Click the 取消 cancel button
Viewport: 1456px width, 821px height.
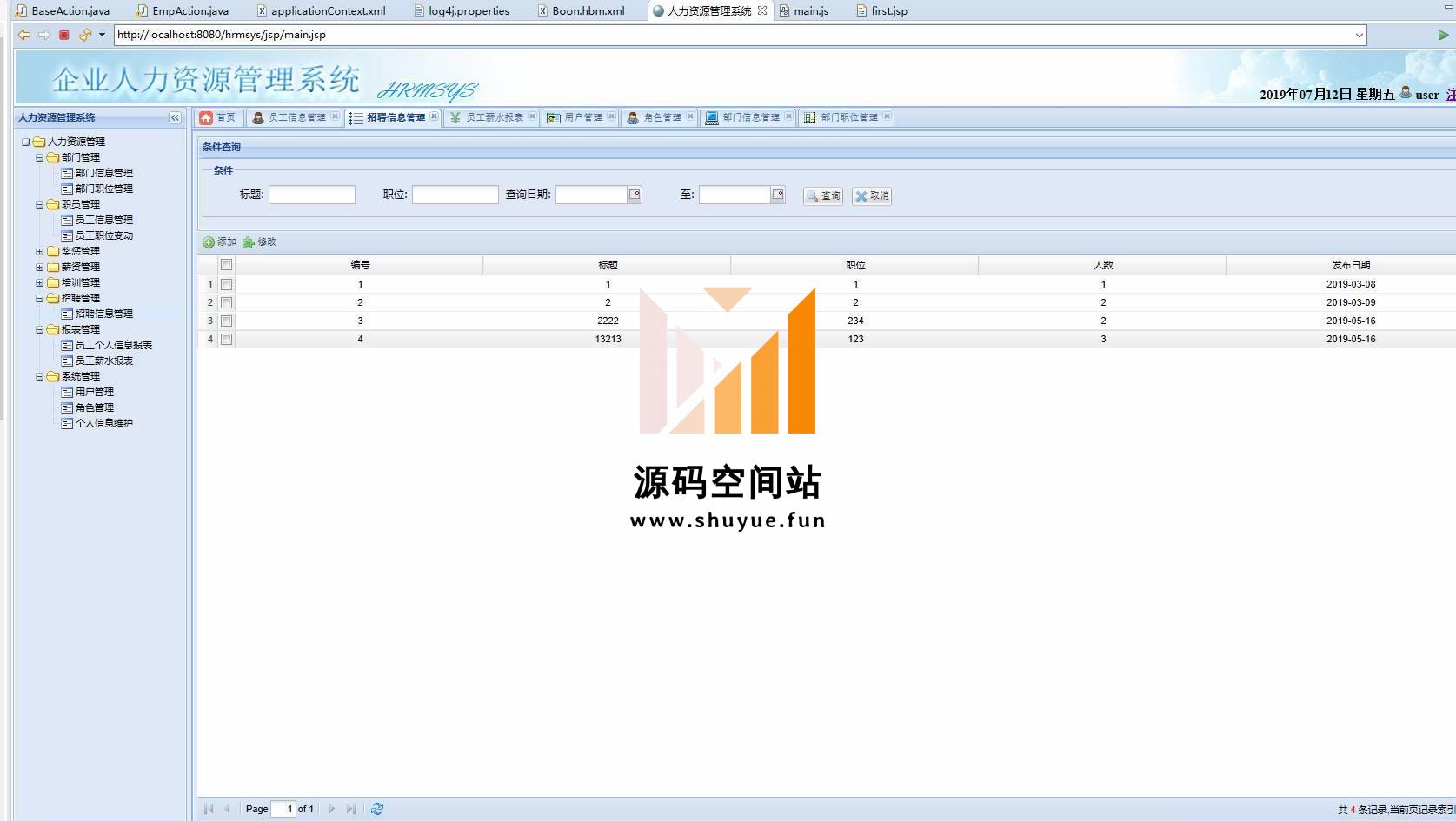tap(872, 195)
